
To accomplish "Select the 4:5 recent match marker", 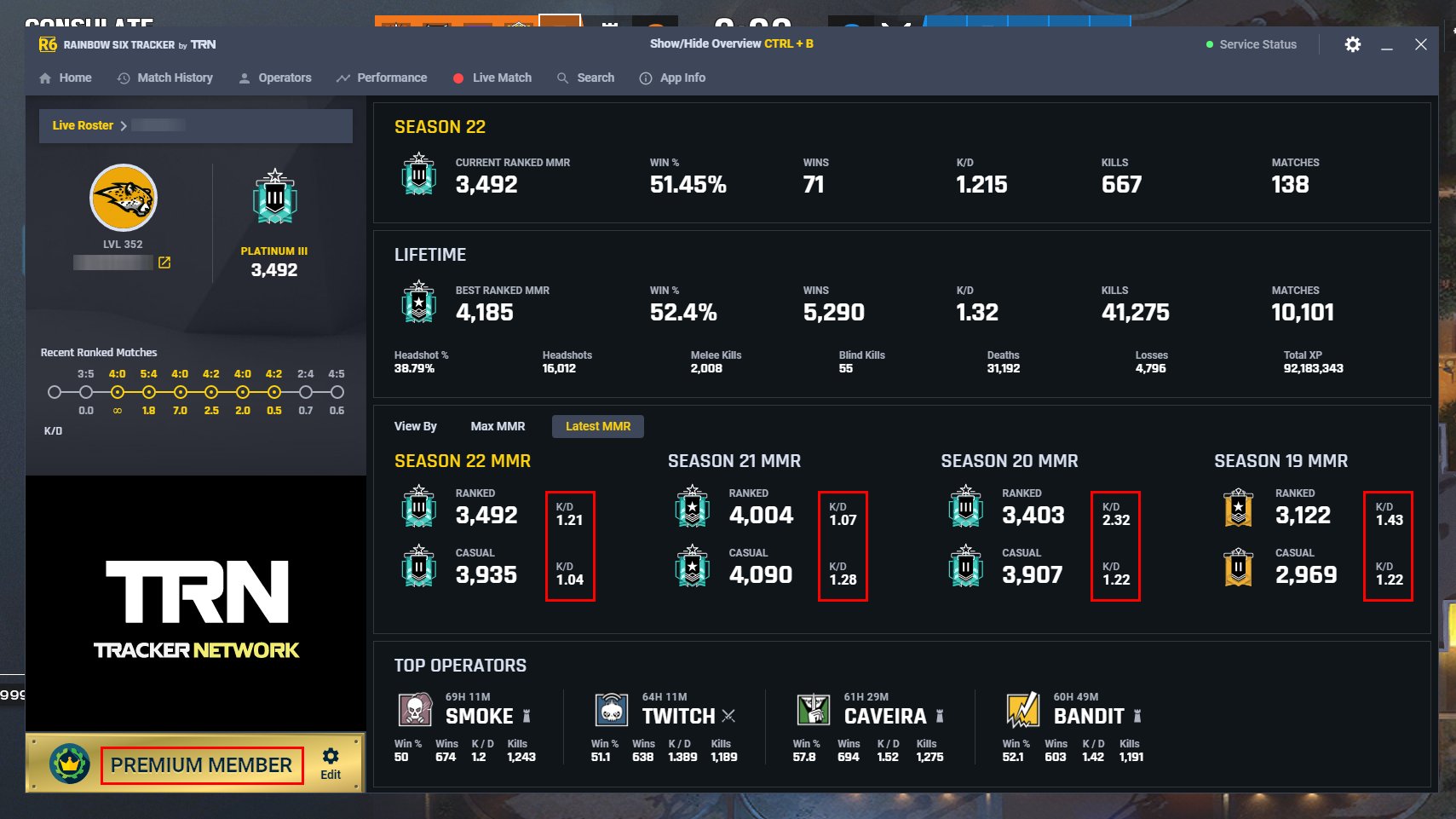I will coord(337,392).
